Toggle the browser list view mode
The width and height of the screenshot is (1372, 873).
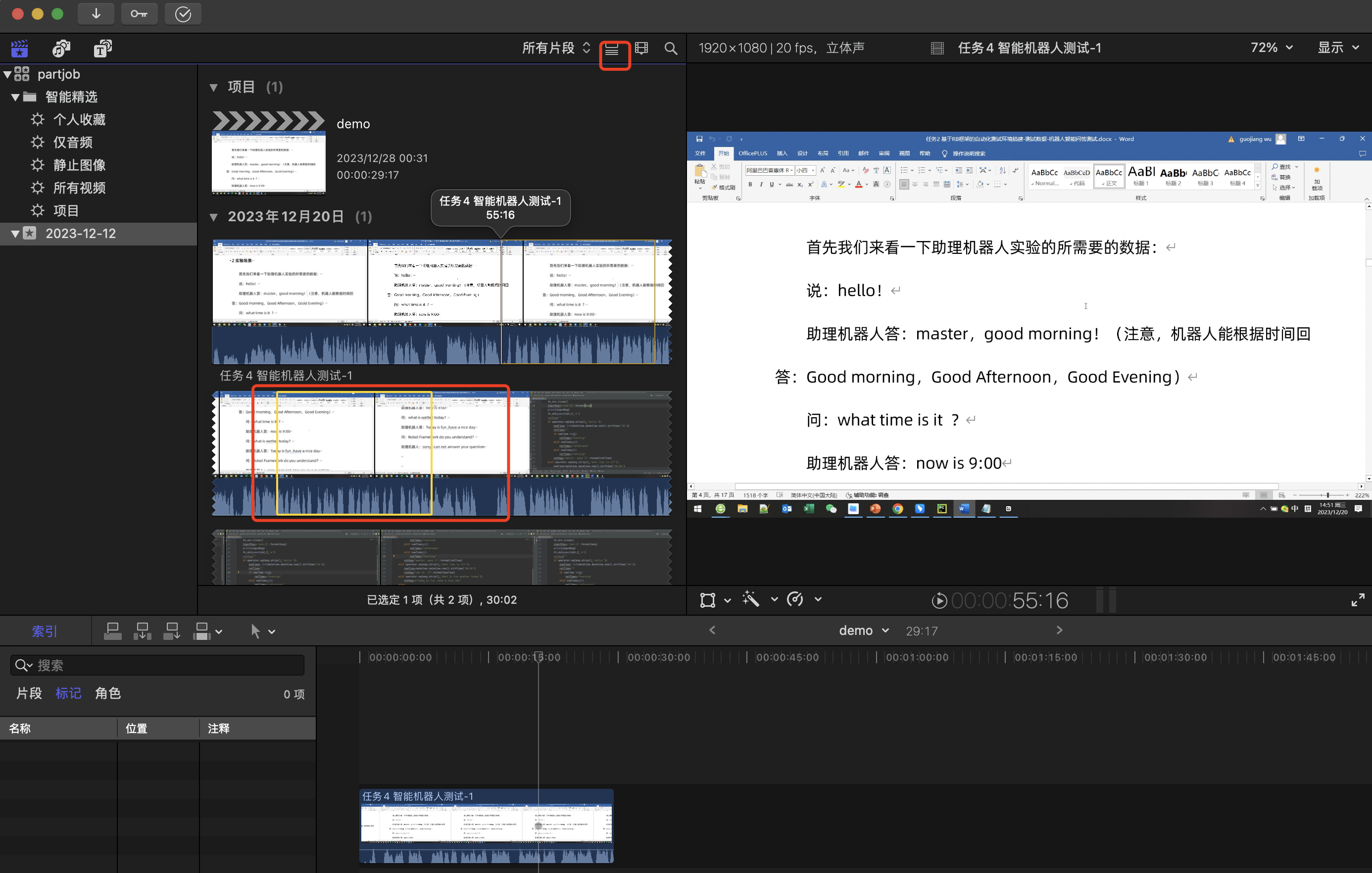(x=612, y=49)
